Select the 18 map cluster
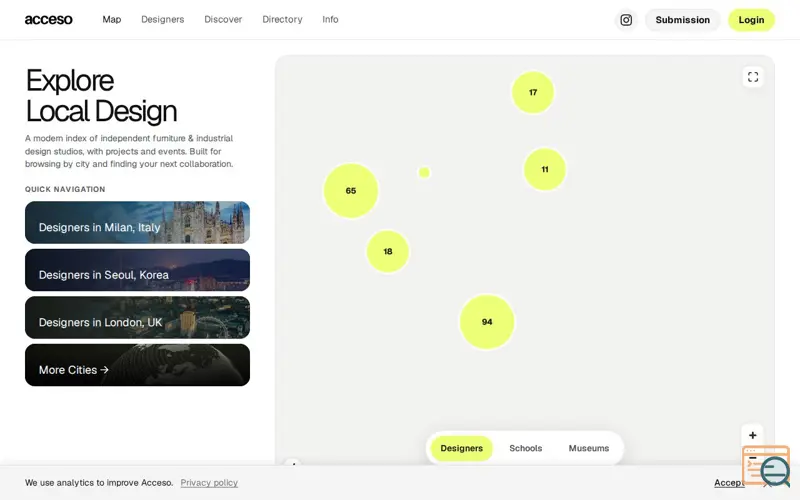Screen dimensions: 800x500 pos(388,252)
